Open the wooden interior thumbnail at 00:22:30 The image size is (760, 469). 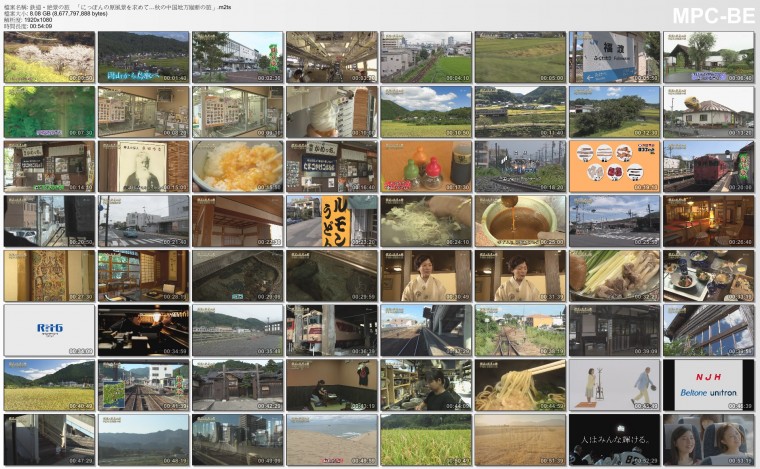238,221
